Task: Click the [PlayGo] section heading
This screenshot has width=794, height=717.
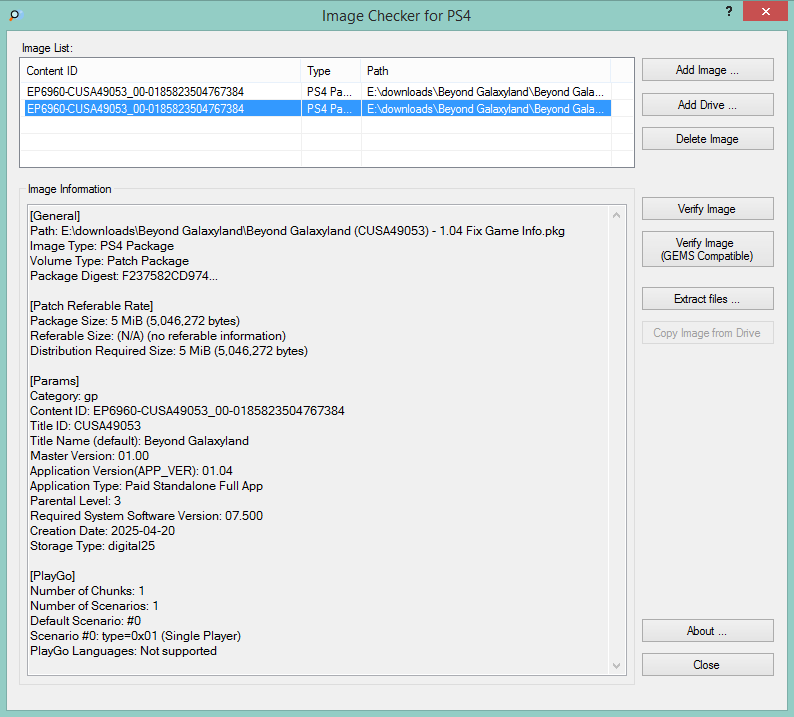Action: coord(52,576)
